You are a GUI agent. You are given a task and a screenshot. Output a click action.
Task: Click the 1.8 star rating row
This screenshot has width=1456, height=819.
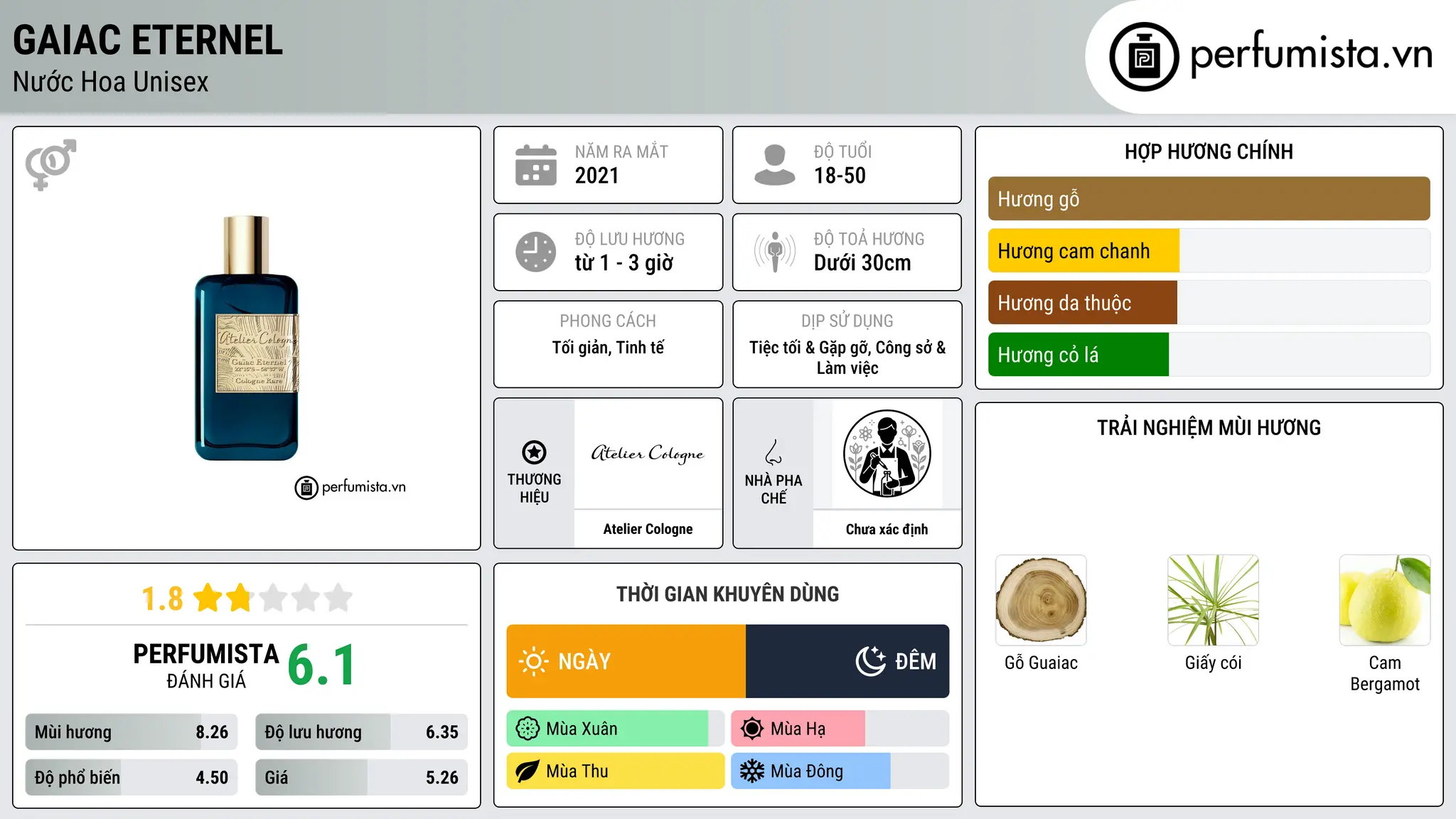coord(247,598)
